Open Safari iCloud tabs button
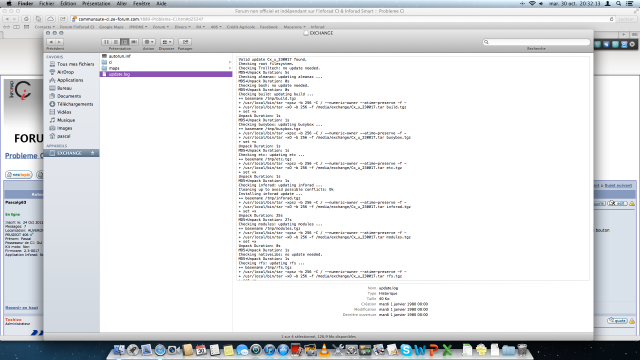Viewport: 640px width, 360px height. (50, 19)
